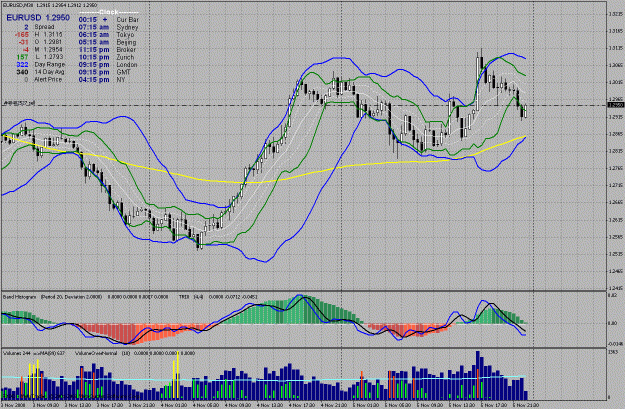Click the green 157 pips value
Viewport: 625px width, 409px height.
(x=23, y=57)
